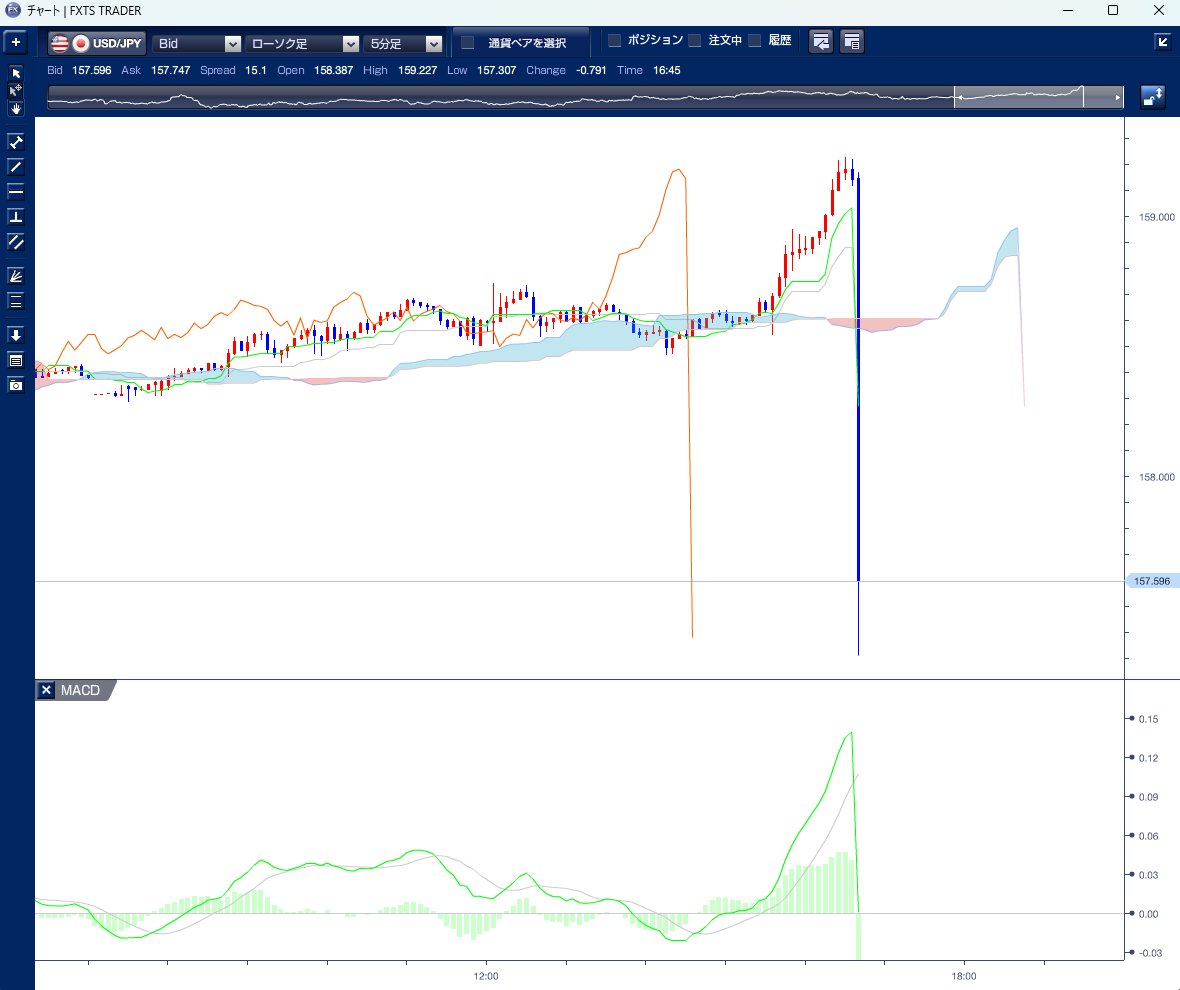This screenshot has height=990, width=1180.
Task: Select the pointer-with-crosshair move tool
Action: tap(16, 90)
